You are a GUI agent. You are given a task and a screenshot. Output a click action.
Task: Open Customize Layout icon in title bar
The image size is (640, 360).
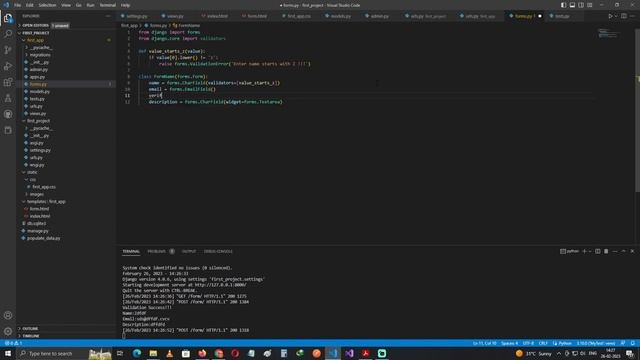tap(590, 5)
